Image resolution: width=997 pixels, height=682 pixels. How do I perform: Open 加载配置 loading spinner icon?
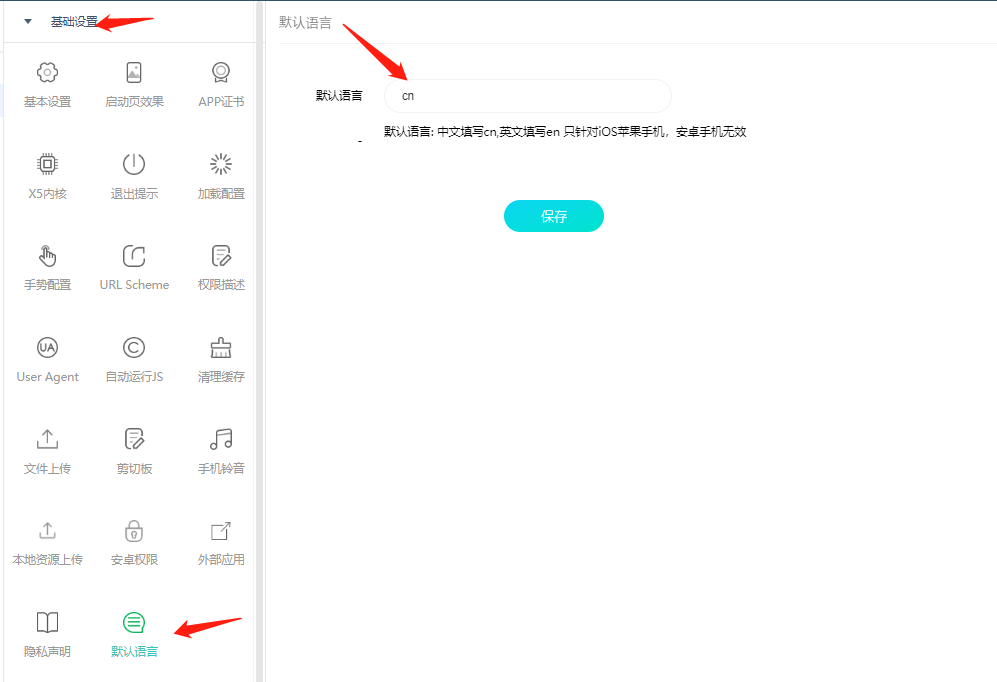point(221,164)
